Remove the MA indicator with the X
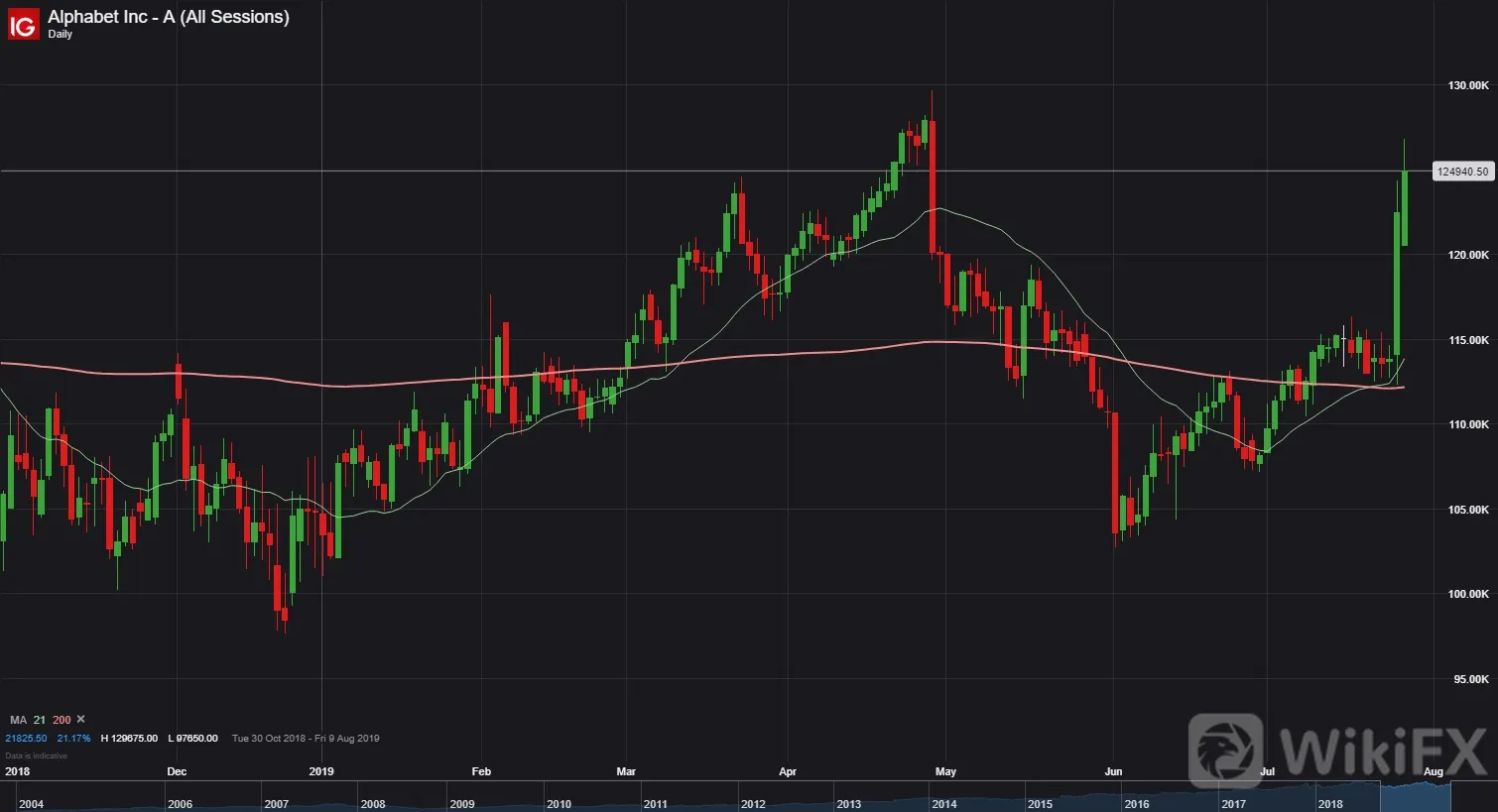The width and height of the screenshot is (1498, 812). 80,720
